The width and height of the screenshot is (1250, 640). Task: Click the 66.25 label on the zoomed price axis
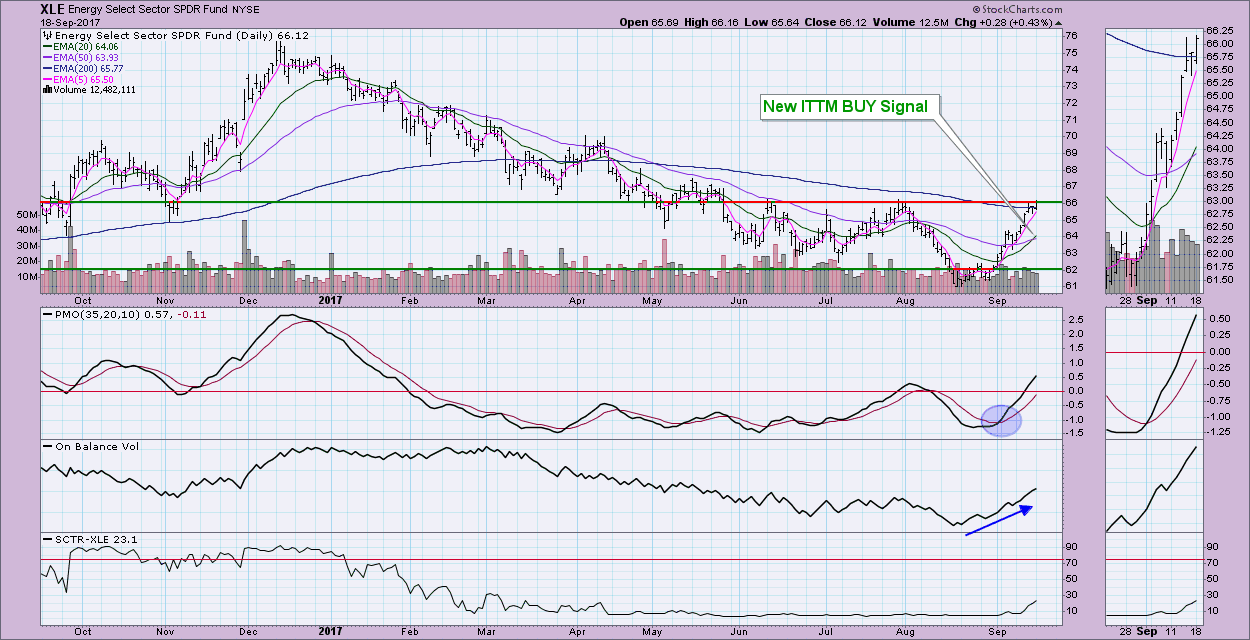tap(1219, 30)
